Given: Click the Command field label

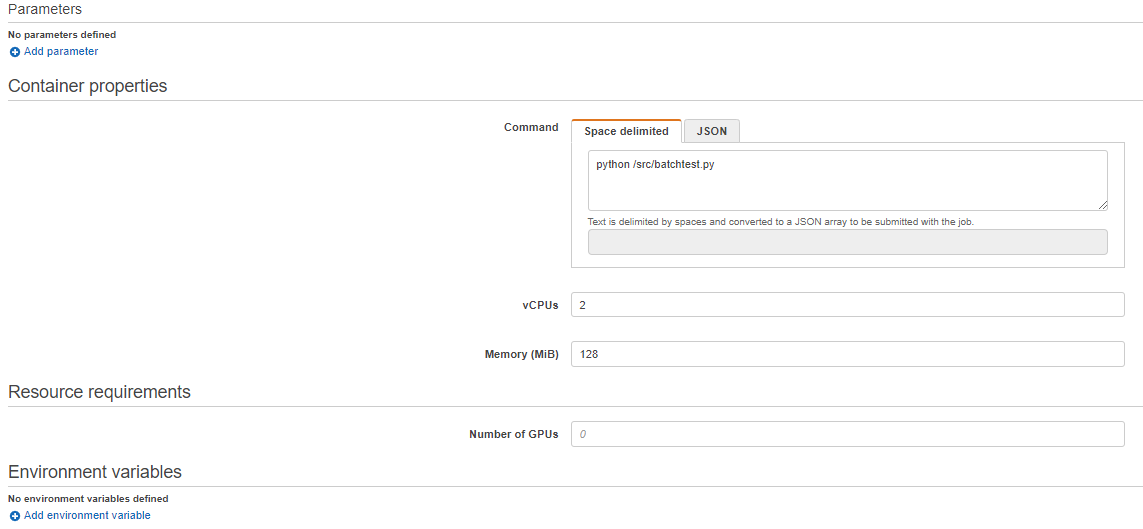Looking at the screenshot, I should [x=531, y=128].
